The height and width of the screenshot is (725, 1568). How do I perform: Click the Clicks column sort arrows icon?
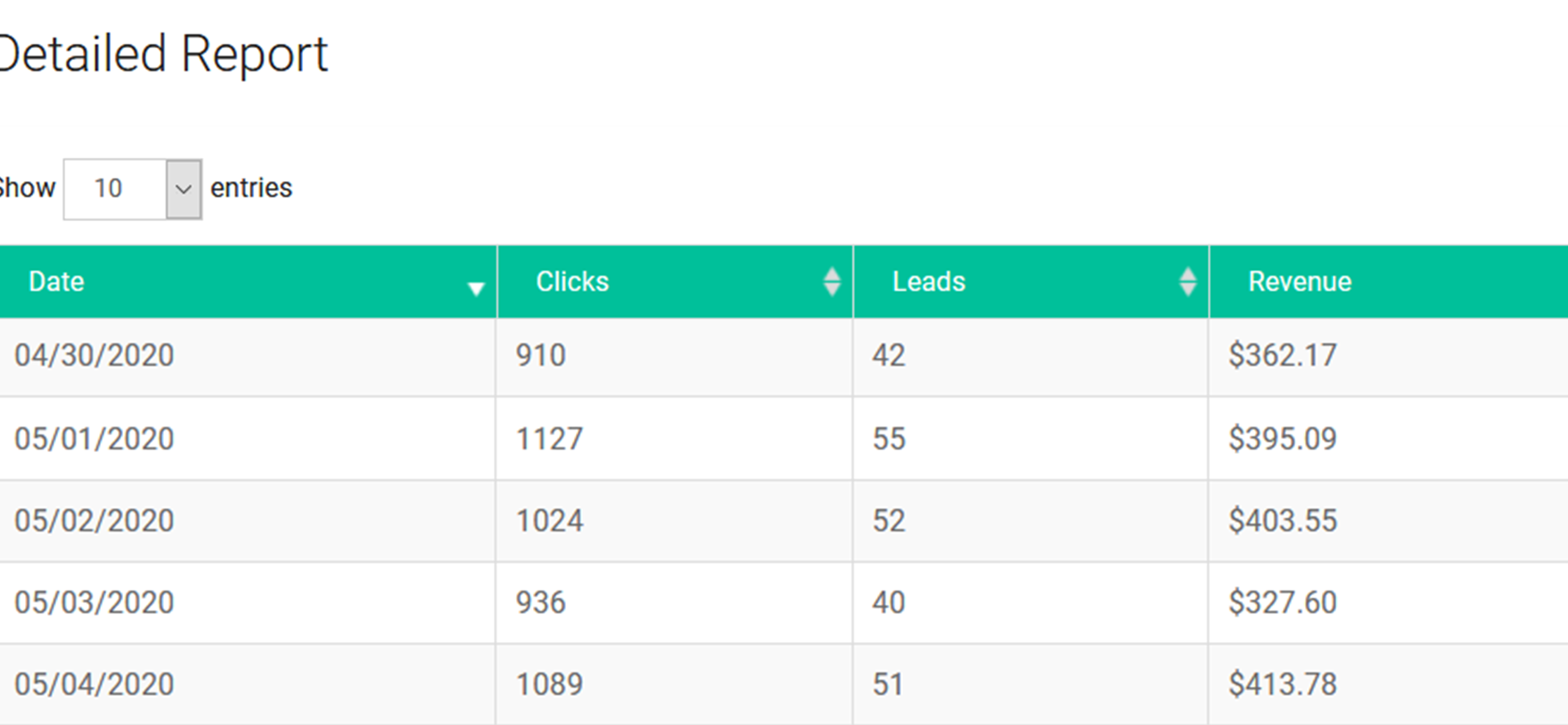[x=832, y=282]
